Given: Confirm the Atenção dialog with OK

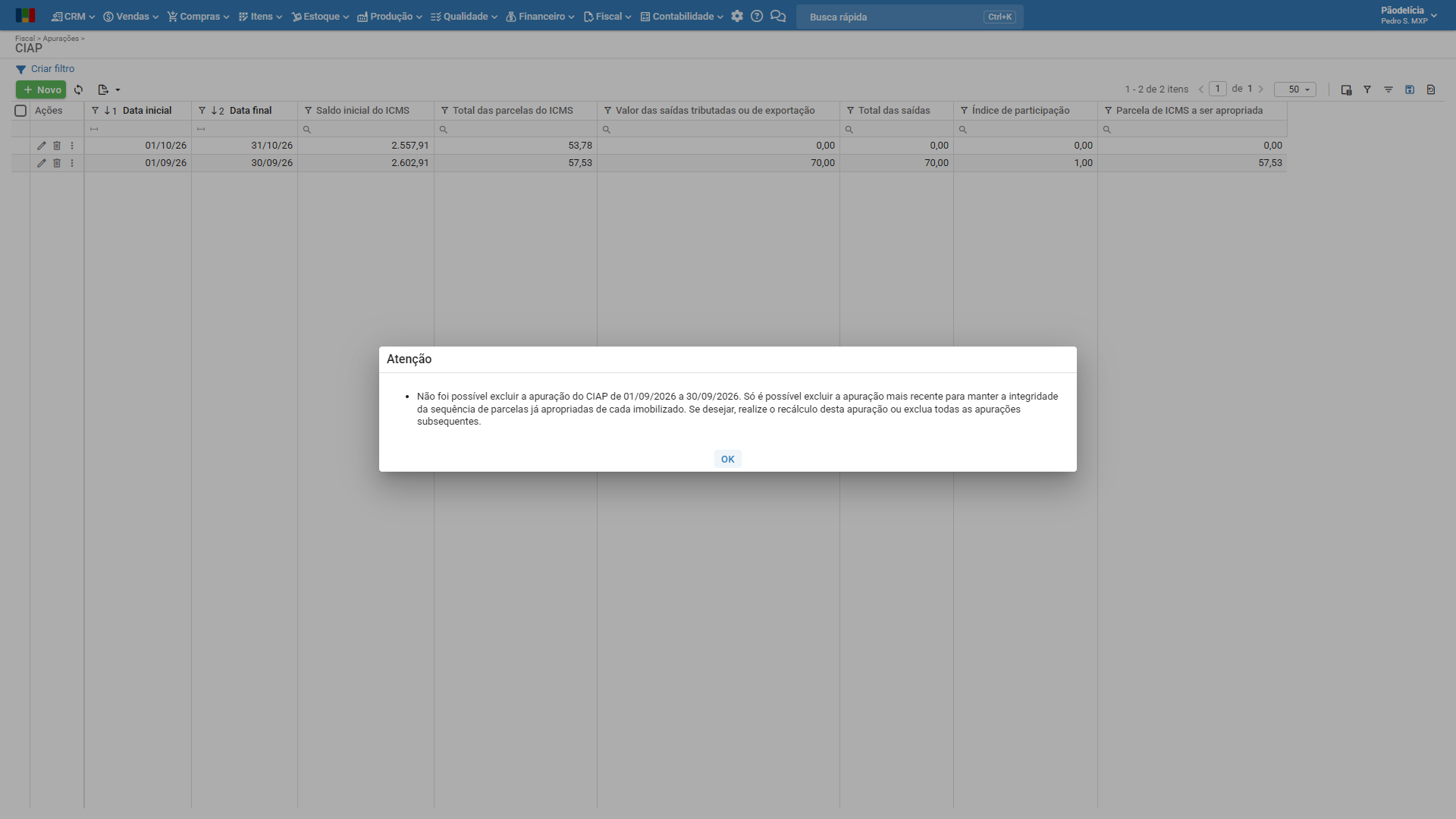Looking at the screenshot, I should [727, 459].
